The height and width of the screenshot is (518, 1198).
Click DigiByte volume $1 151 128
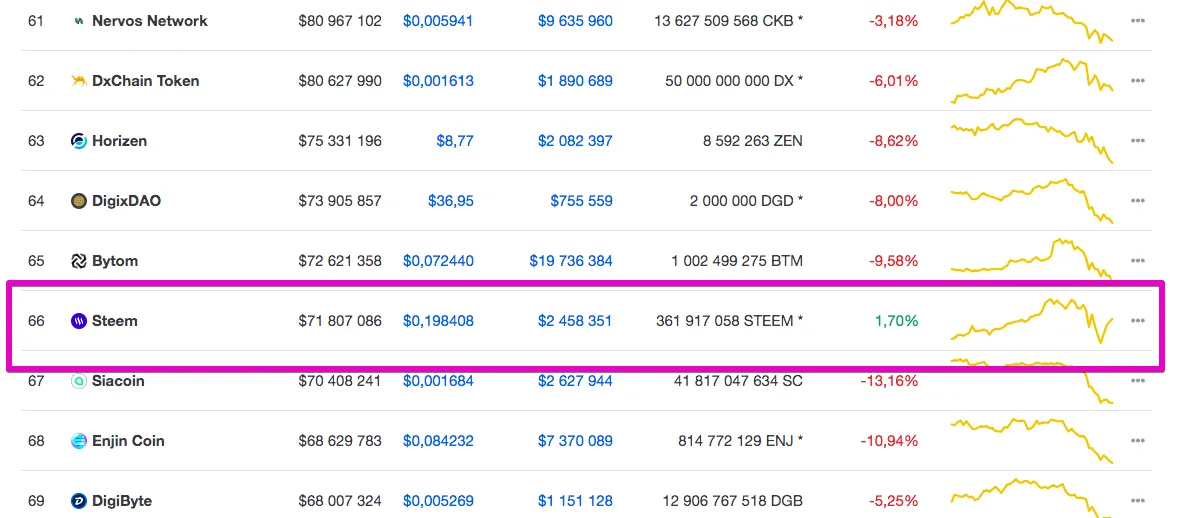(575, 501)
